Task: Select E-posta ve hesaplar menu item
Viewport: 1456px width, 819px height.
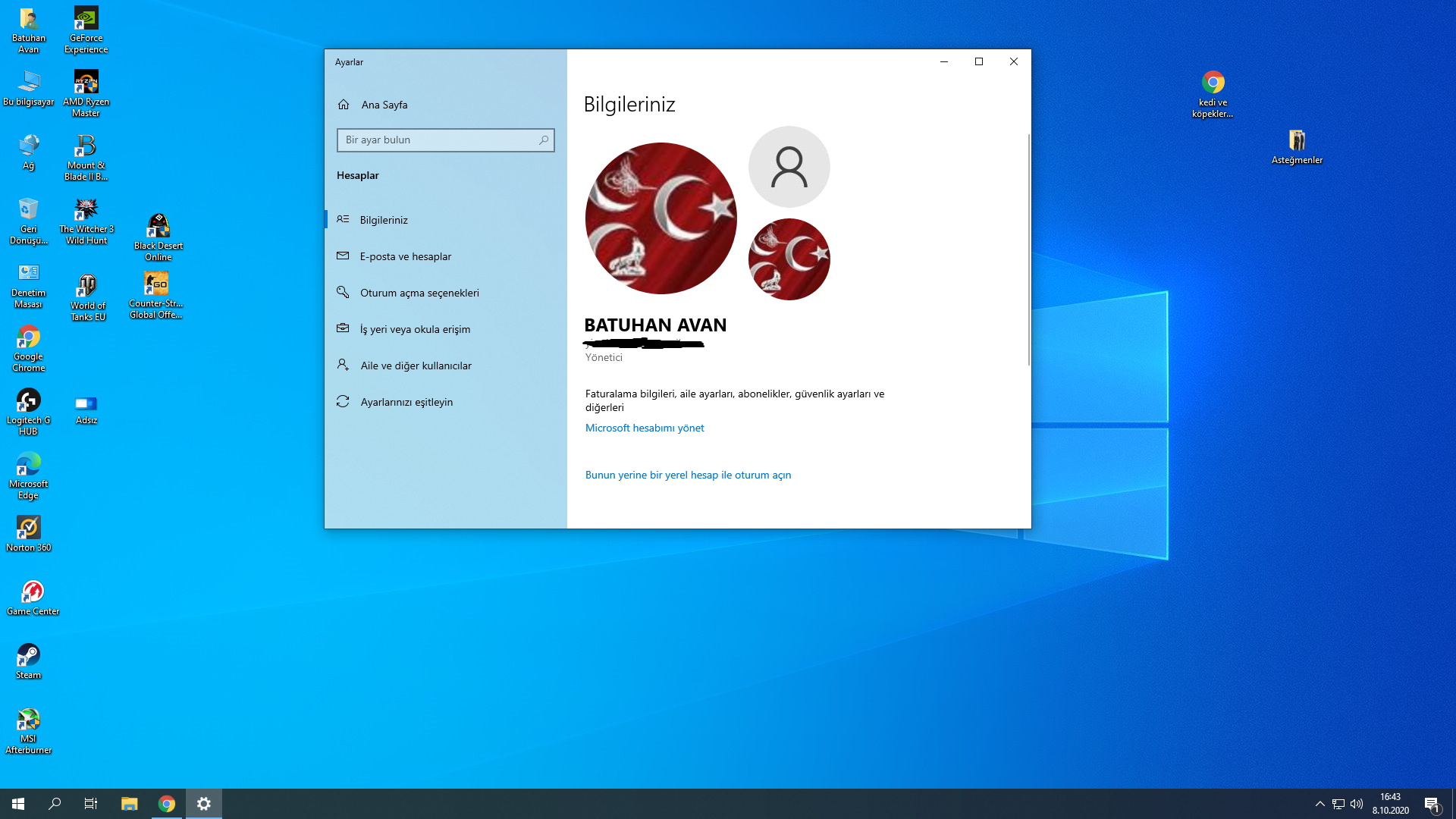Action: (x=406, y=256)
